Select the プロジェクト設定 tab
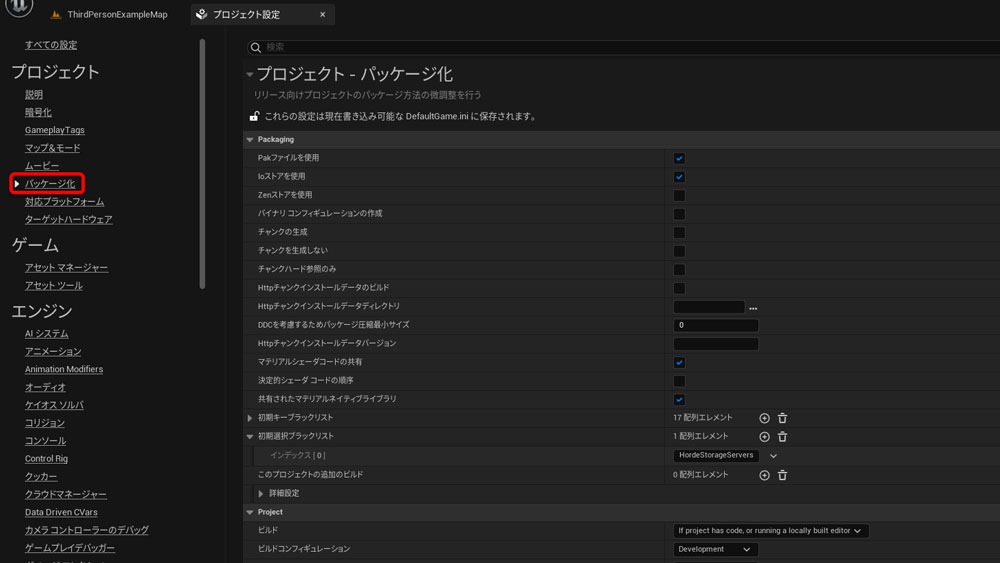Viewport: 1000px width, 563px height. (261, 14)
